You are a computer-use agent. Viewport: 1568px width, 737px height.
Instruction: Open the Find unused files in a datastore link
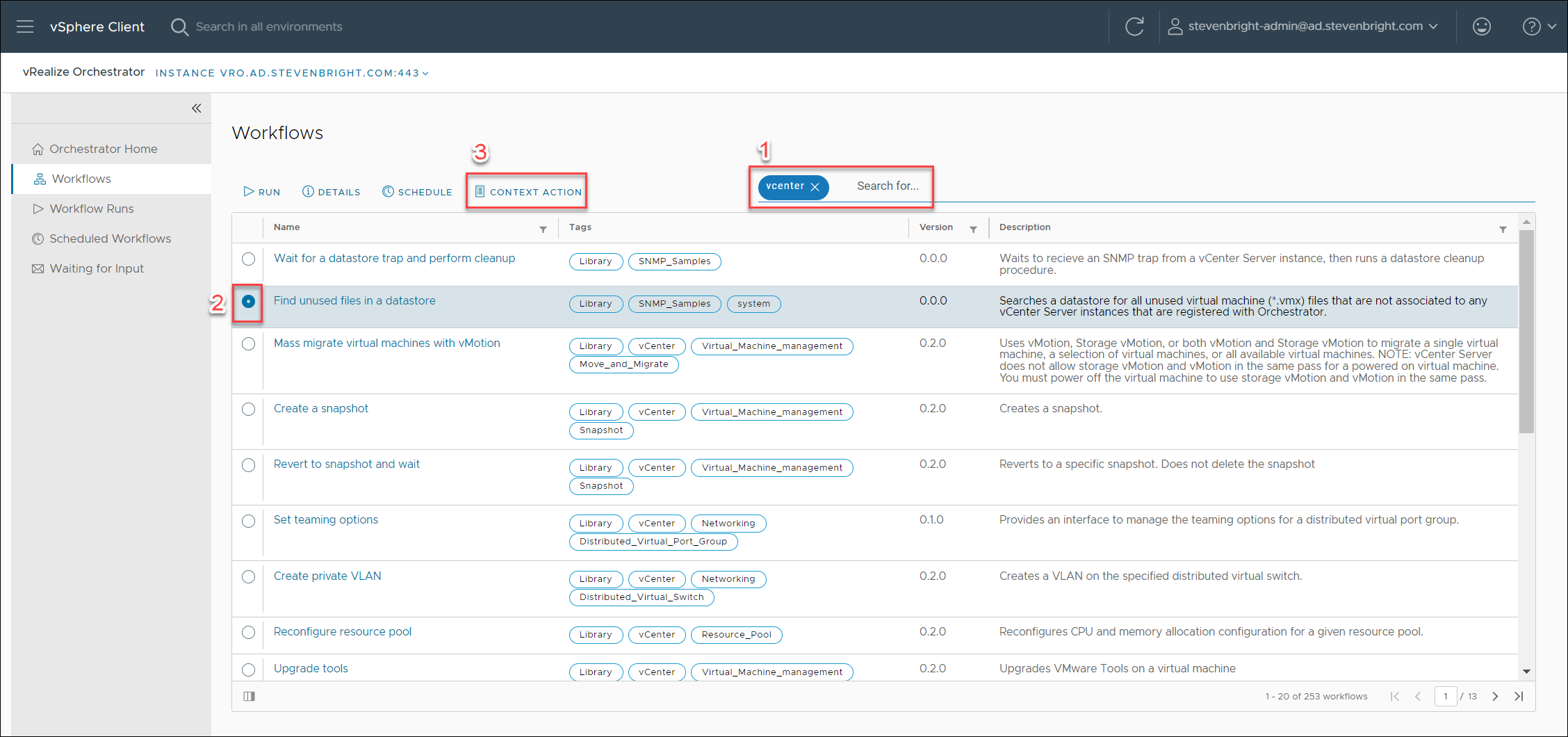pos(354,300)
